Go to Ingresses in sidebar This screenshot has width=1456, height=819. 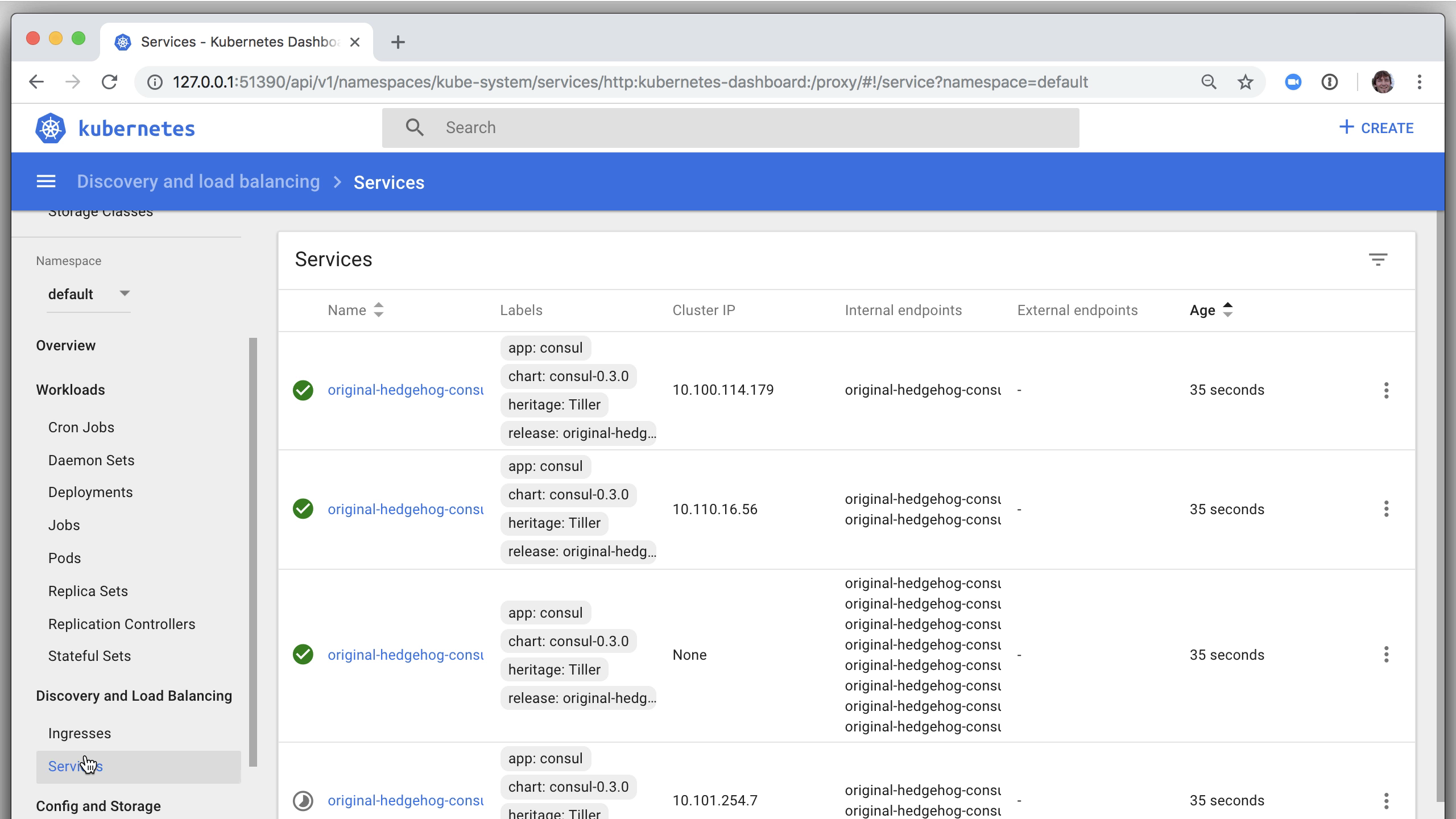click(80, 733)
